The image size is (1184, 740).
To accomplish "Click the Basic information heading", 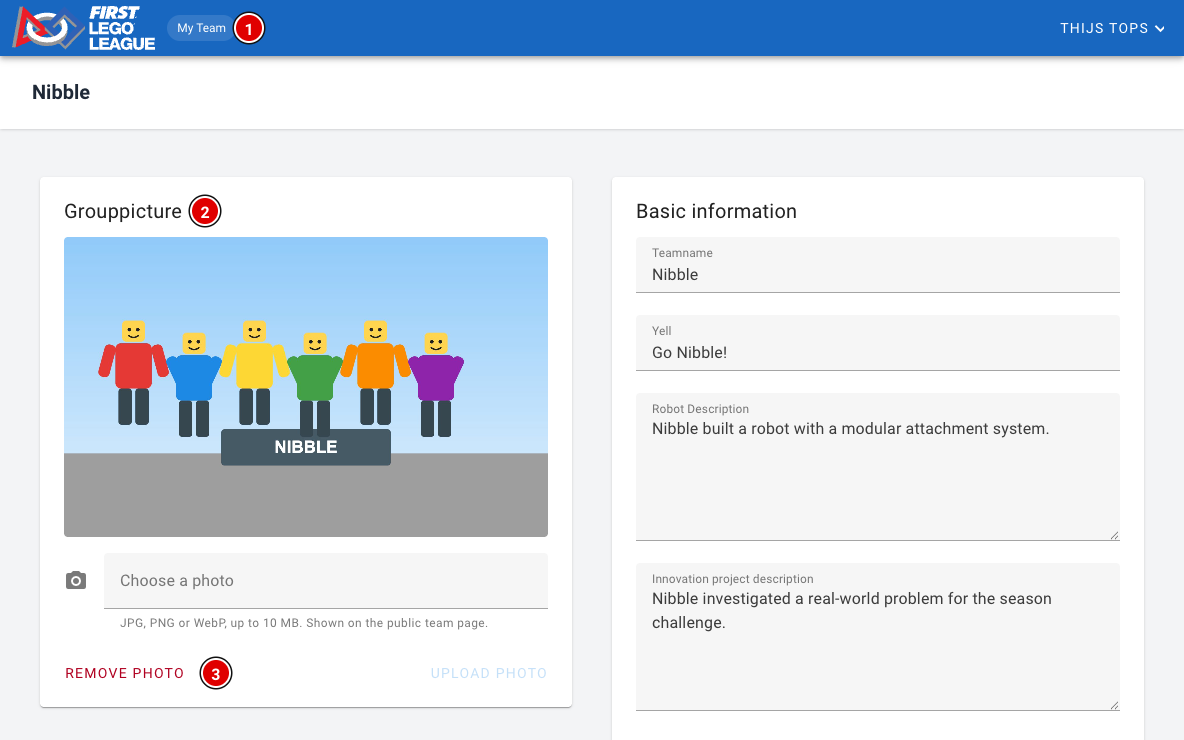I will (717, 211).
